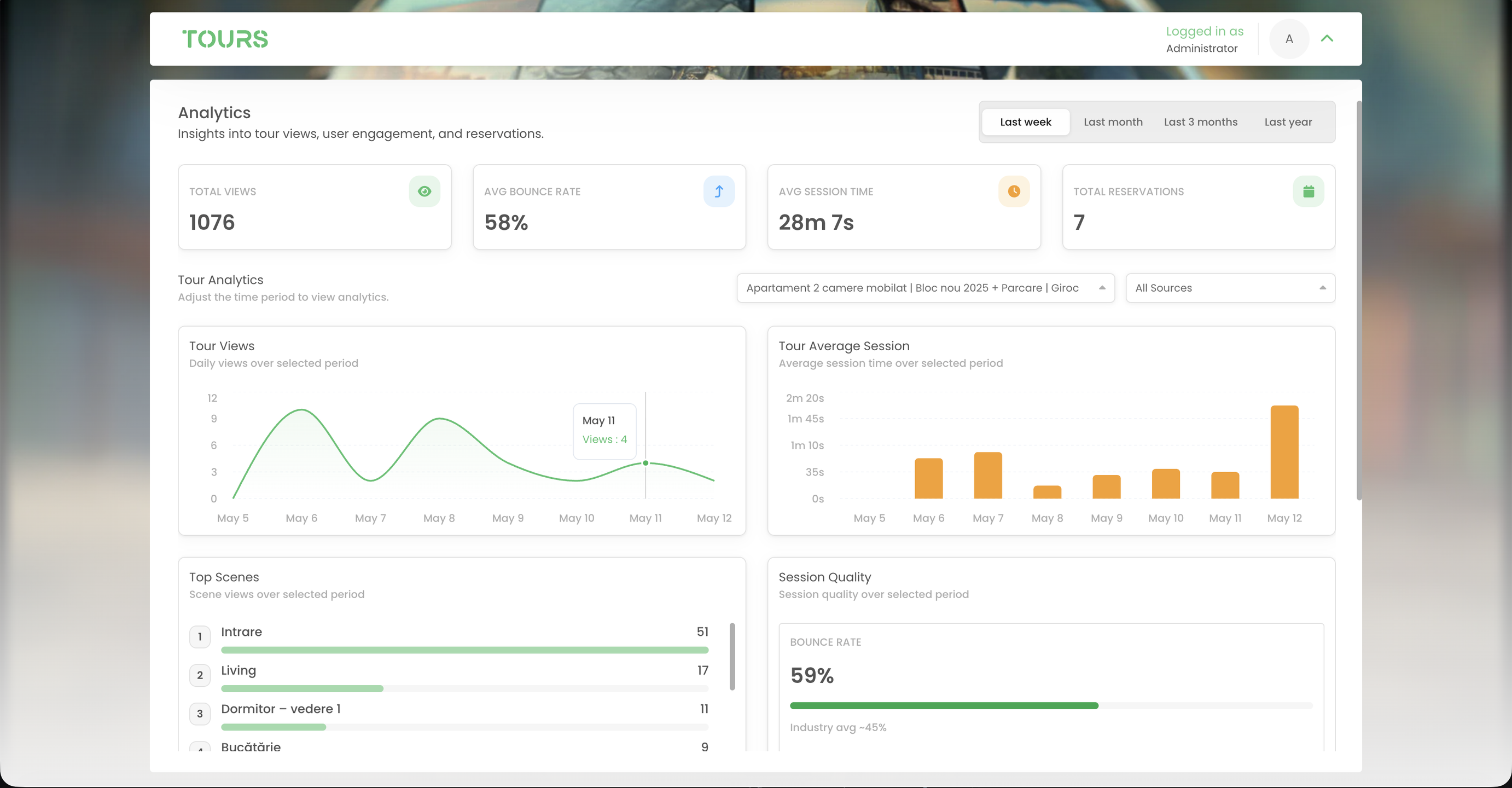
Task: Click the 7 total reservations value
Action: click(x=1079, y=223)
